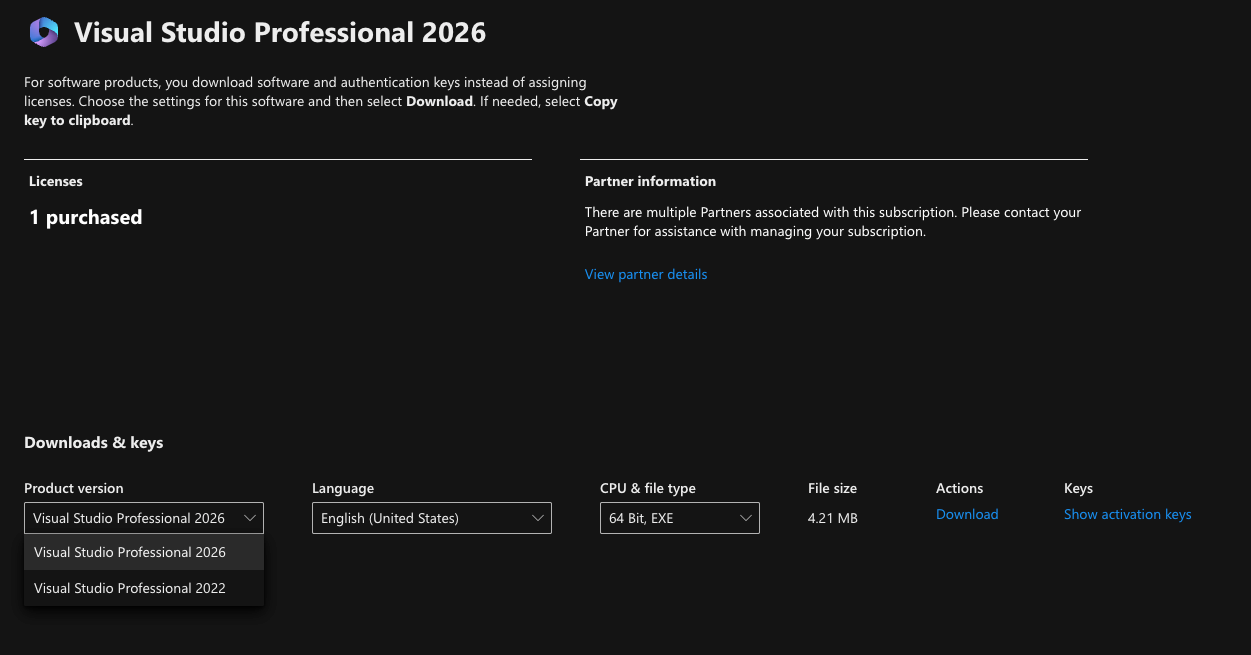The image size is (1251, 655).
Task: Click the Language dropdown chevron
Action: (539, 518)
